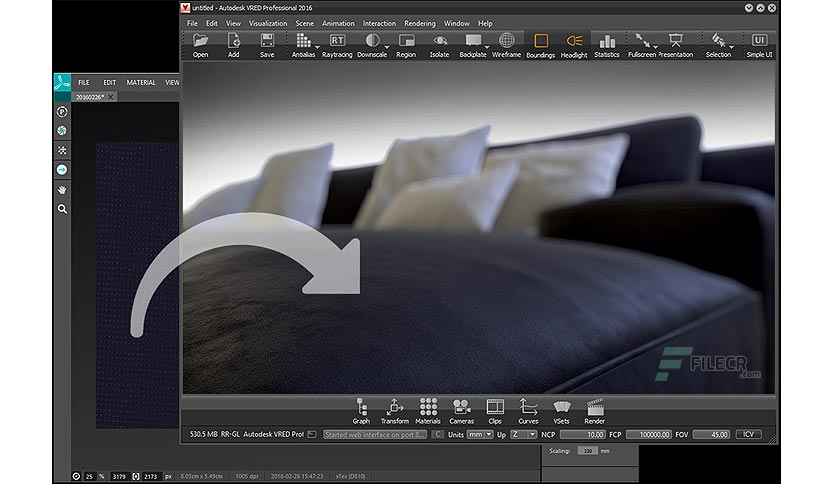The height and width of the screenshot is (484, 836).
Task: Open EDIT menu in the texture window
Action: [109, 83]
